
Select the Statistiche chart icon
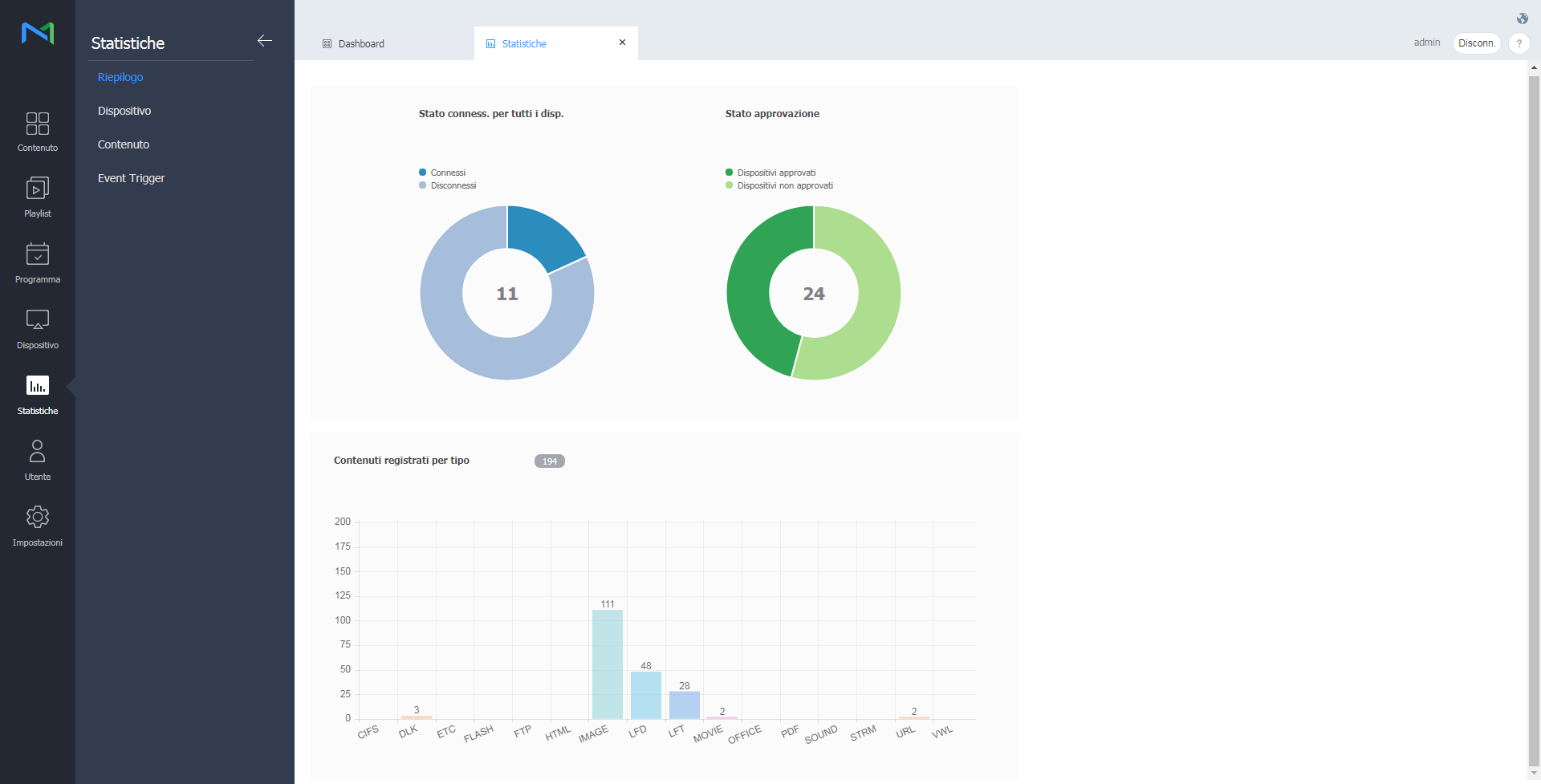pyautogui.click(x=38, y=386)
